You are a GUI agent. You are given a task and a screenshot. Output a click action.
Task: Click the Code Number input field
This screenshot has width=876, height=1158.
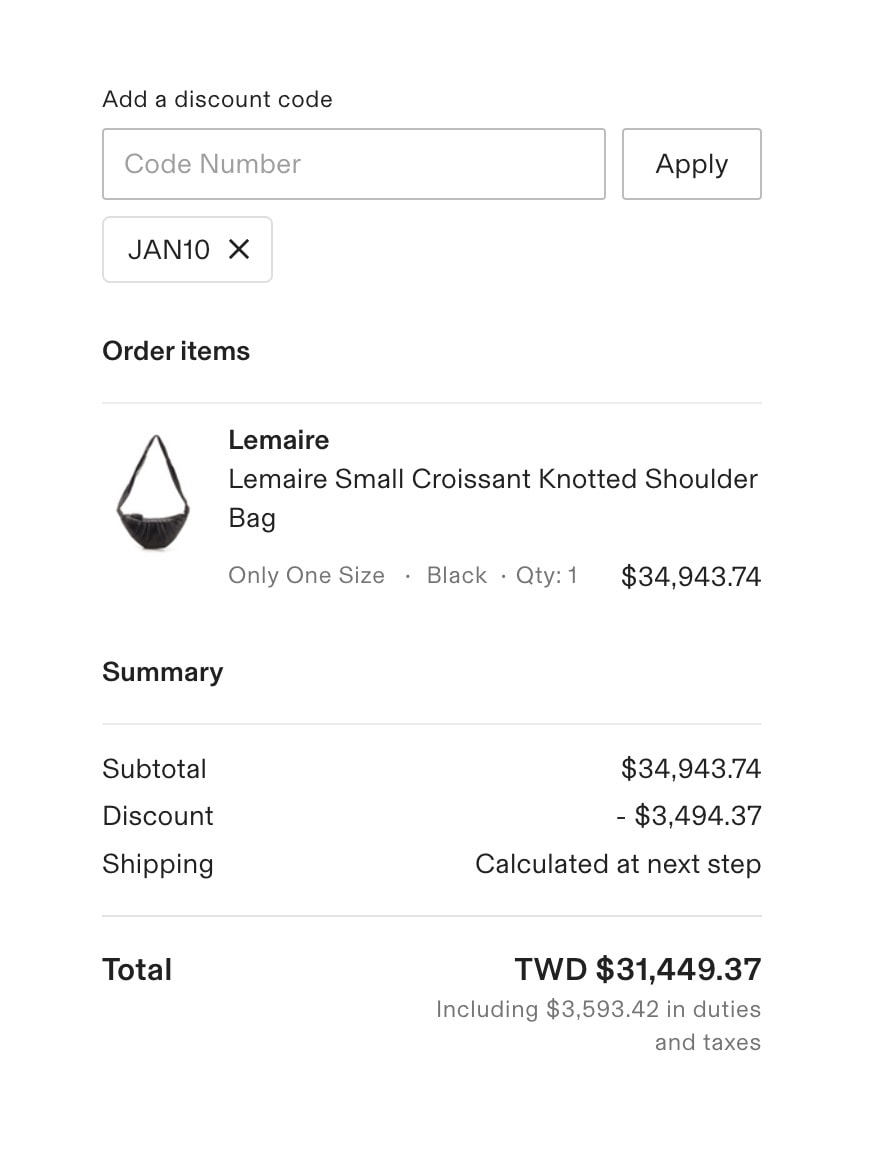(353, 164)
